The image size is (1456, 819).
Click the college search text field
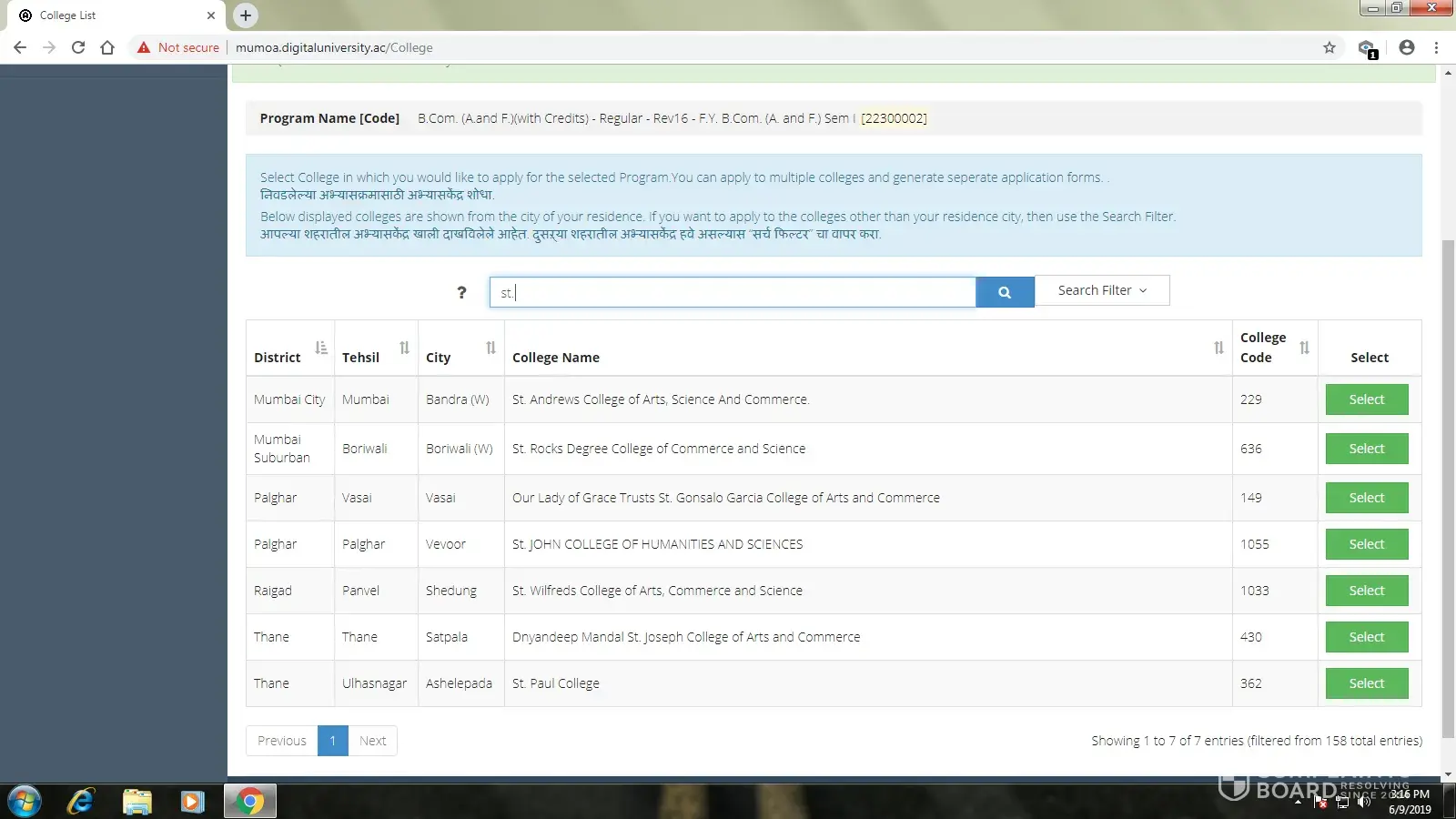coord(733,292)
